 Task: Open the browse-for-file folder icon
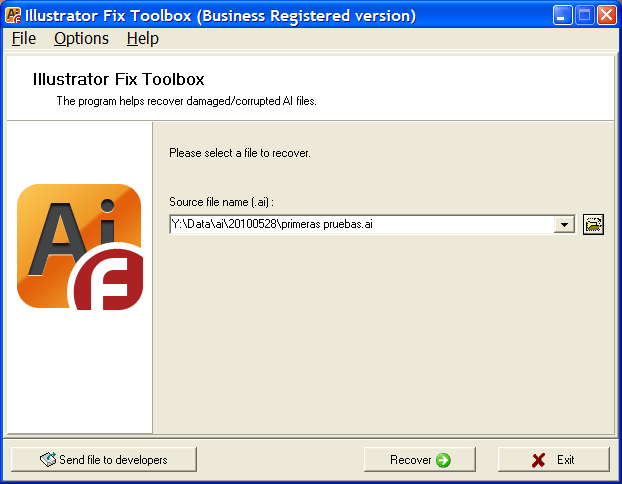(x=593, y=225)
